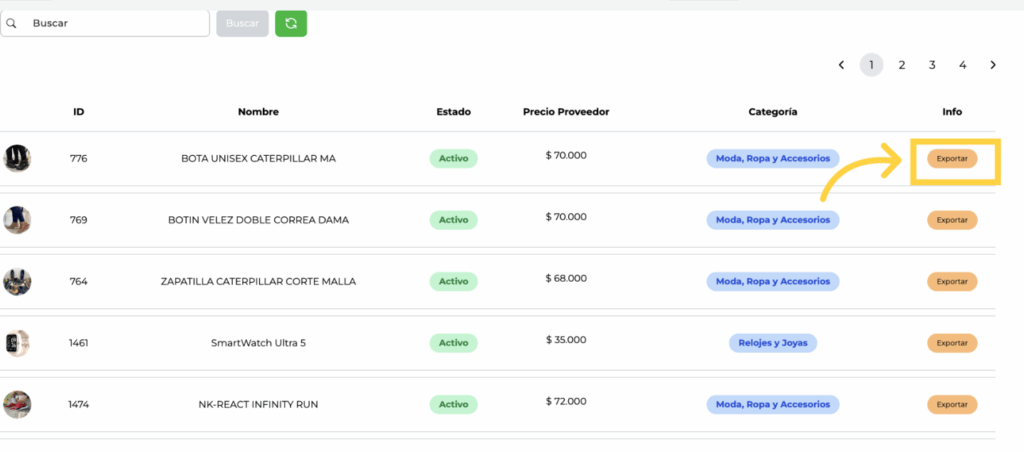Jump to page 4 in pagination
Screen dimensions: 1024x452
[x=962, y=65]
